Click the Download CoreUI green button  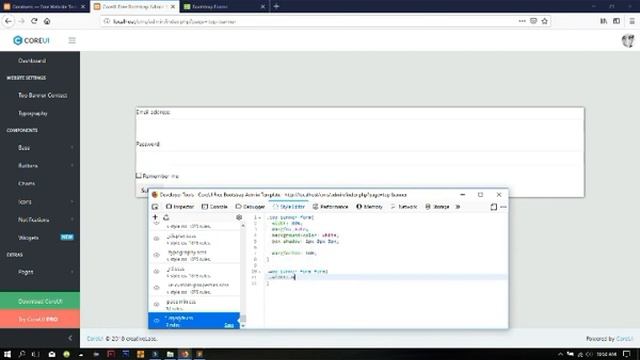[x=40, y=301]
